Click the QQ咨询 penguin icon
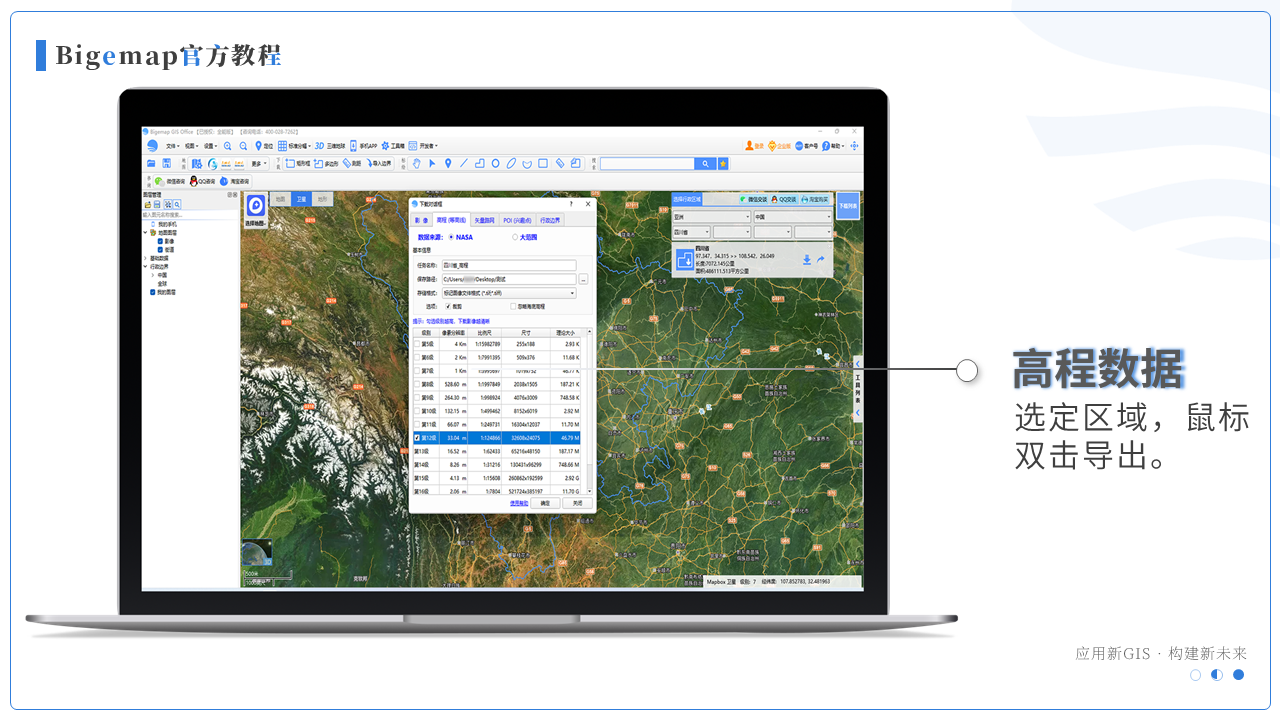 click(x=193, y=181)
